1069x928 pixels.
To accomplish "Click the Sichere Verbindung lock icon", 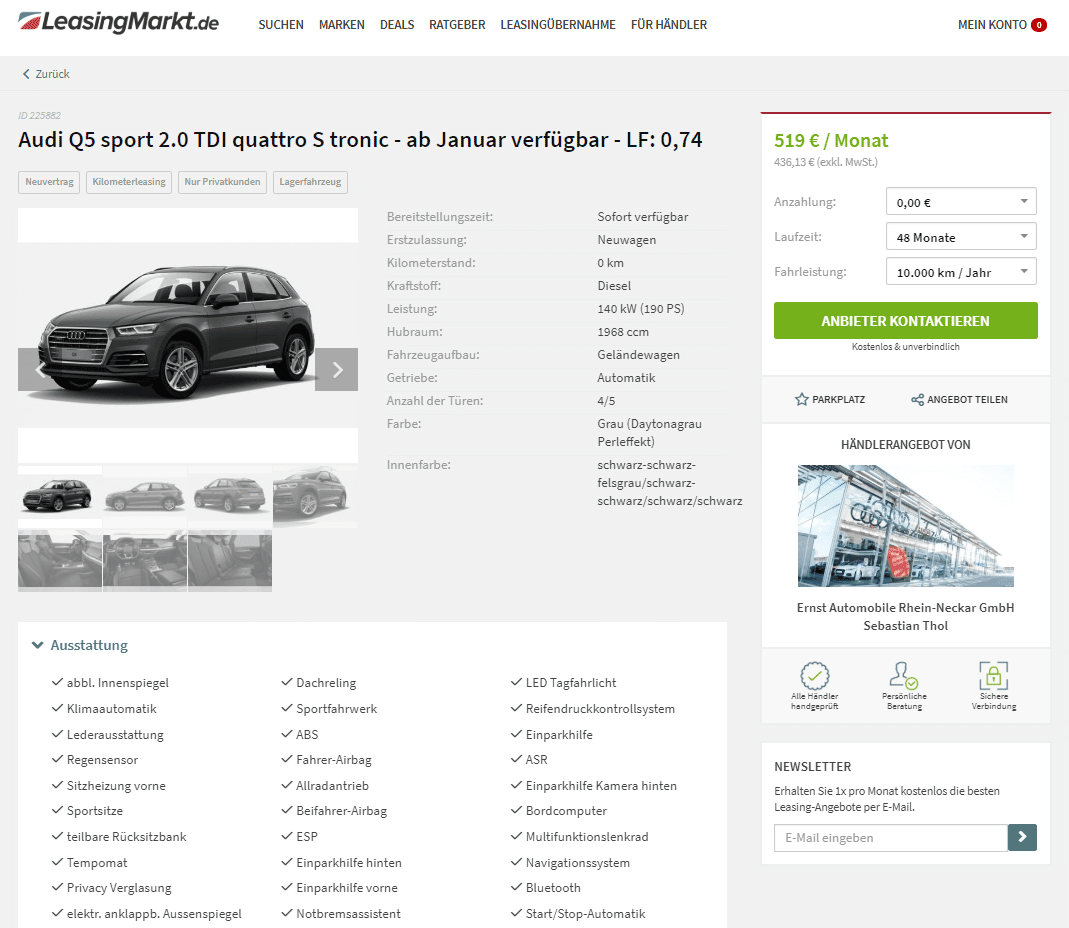I will click(x=993, y=676).
